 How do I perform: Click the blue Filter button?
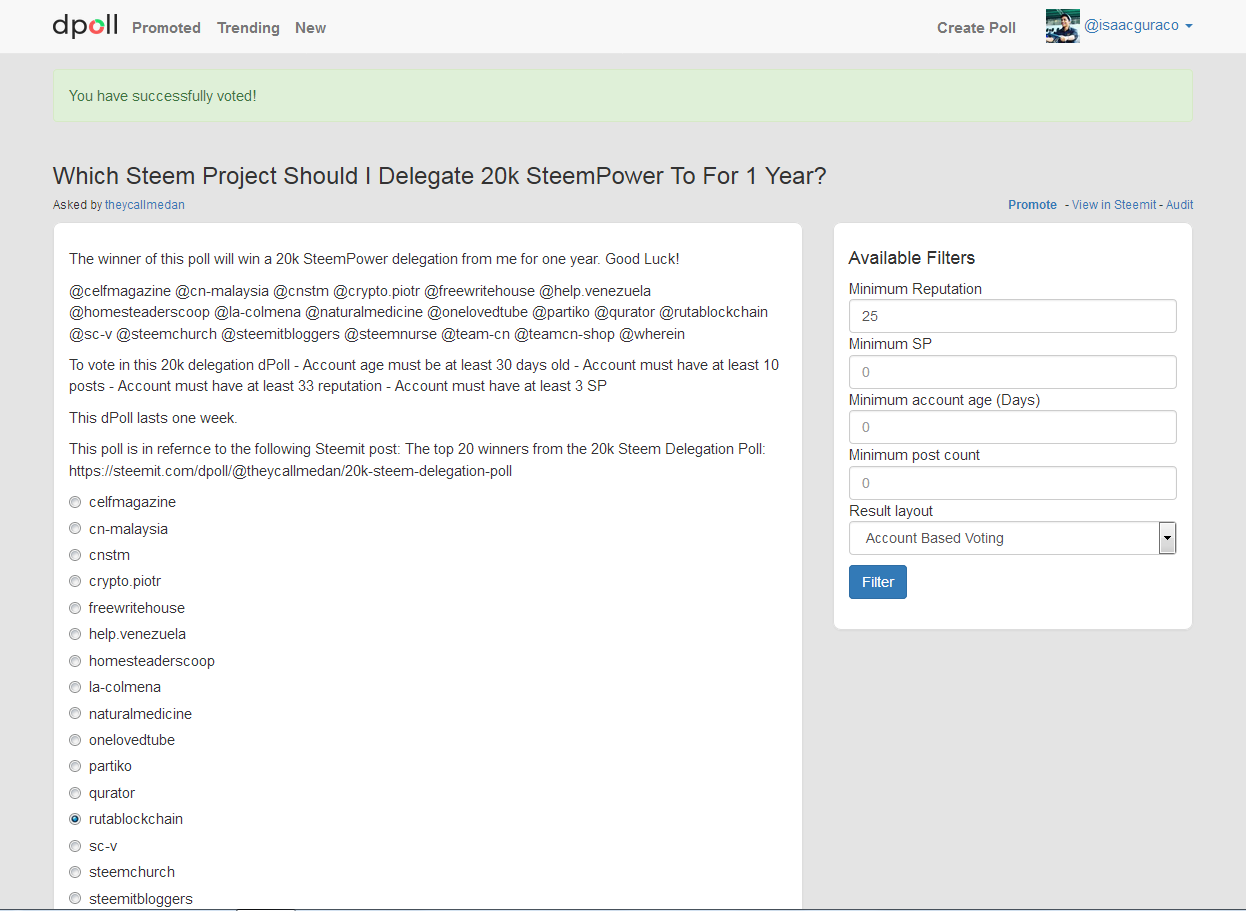pos(878,582)
